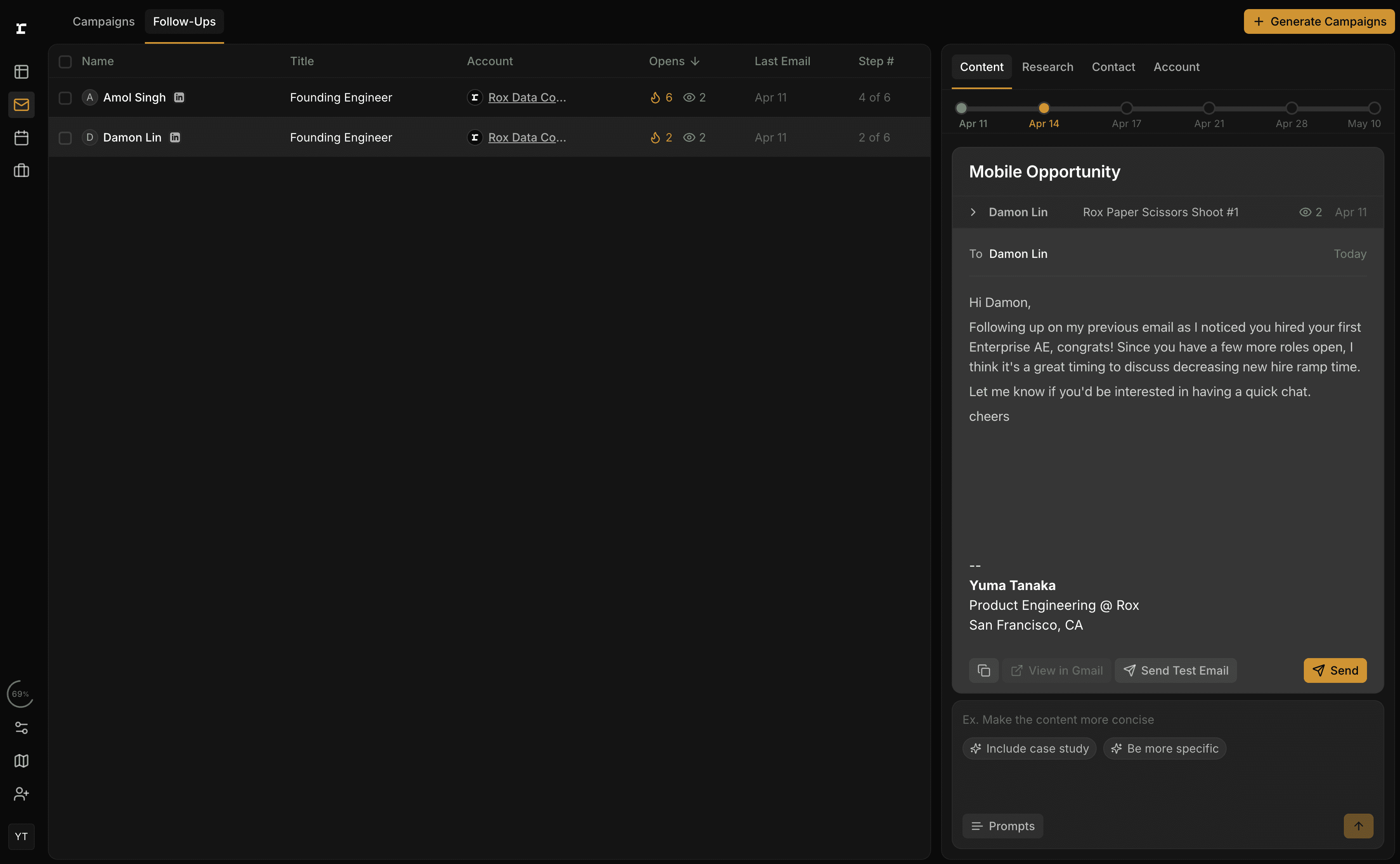1400x864 pixels.
Task: Open the calendar icon in sidebar
Action: point(21,138)
